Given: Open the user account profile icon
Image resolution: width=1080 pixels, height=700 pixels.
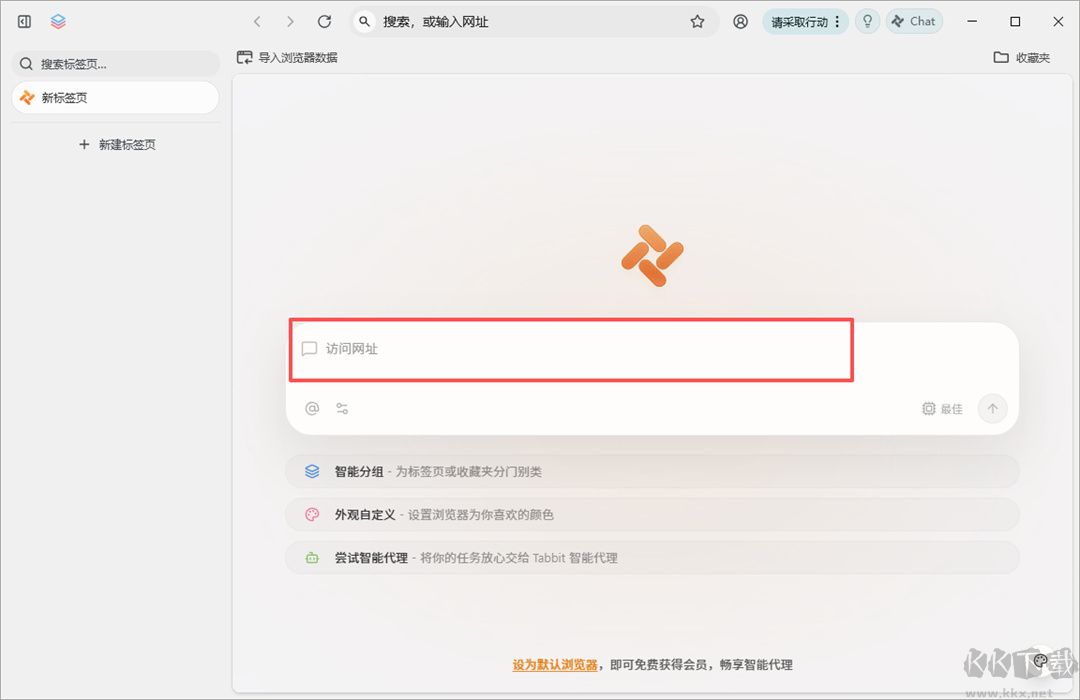Looking at the screenshot, I should pos(740,22).
